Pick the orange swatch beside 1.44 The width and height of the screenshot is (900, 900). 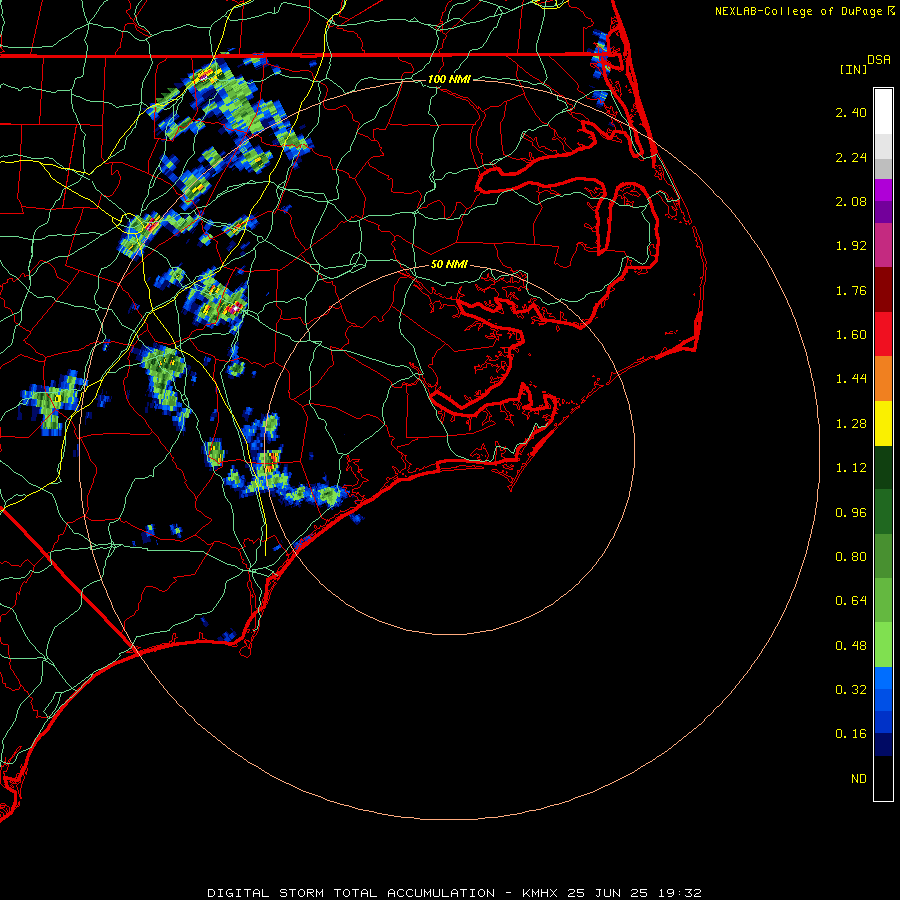click(883, 379)
